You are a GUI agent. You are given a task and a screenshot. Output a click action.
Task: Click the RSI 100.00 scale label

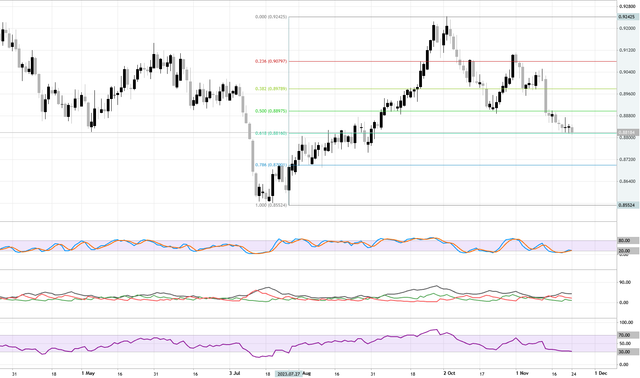[x=625, y=322]
